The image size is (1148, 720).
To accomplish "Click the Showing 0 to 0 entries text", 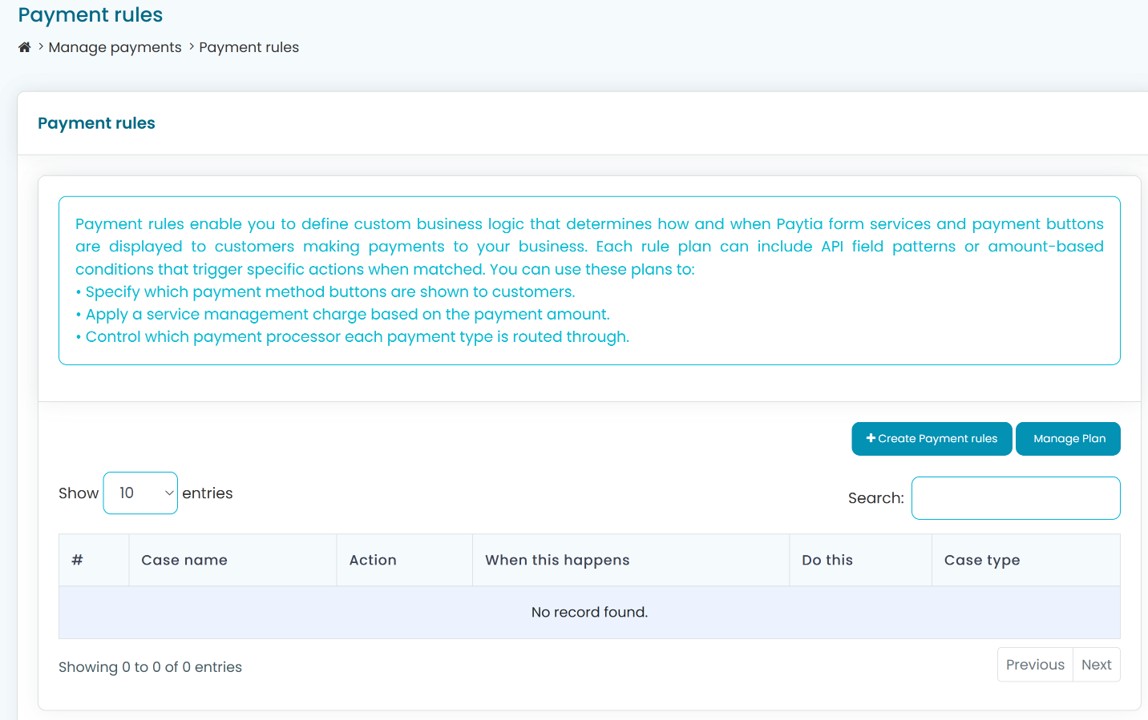I will (150, 667).
